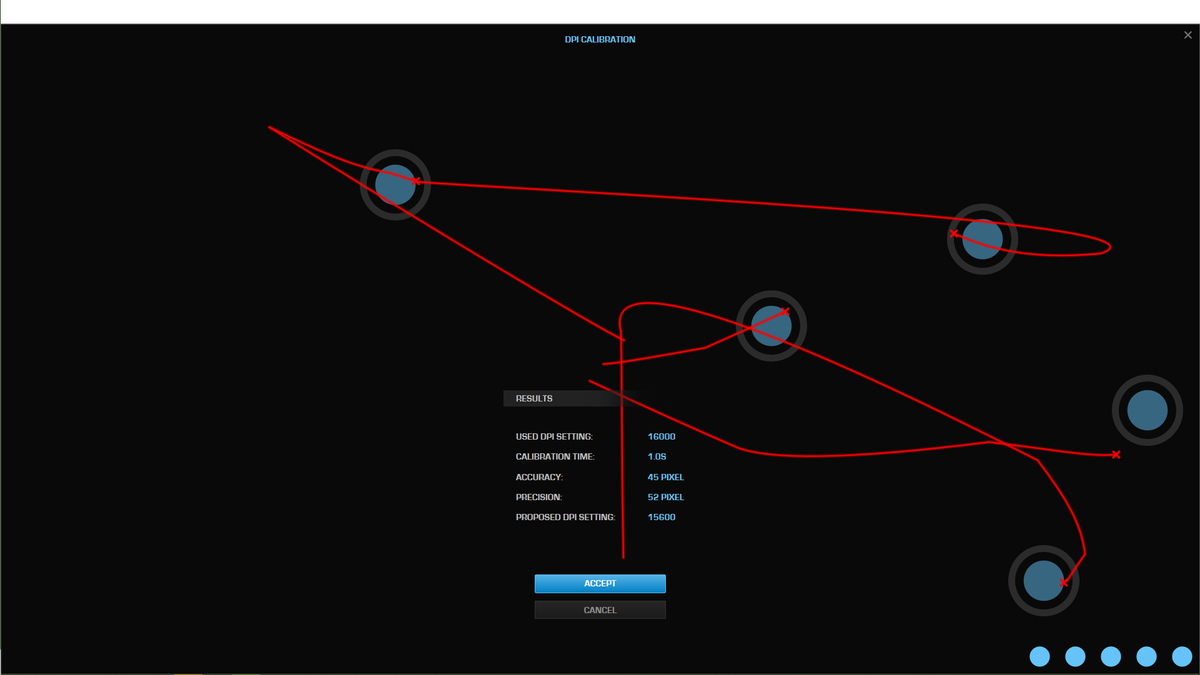
Task: Select the last blue progress dot
Action: [x=1182, y=656]
